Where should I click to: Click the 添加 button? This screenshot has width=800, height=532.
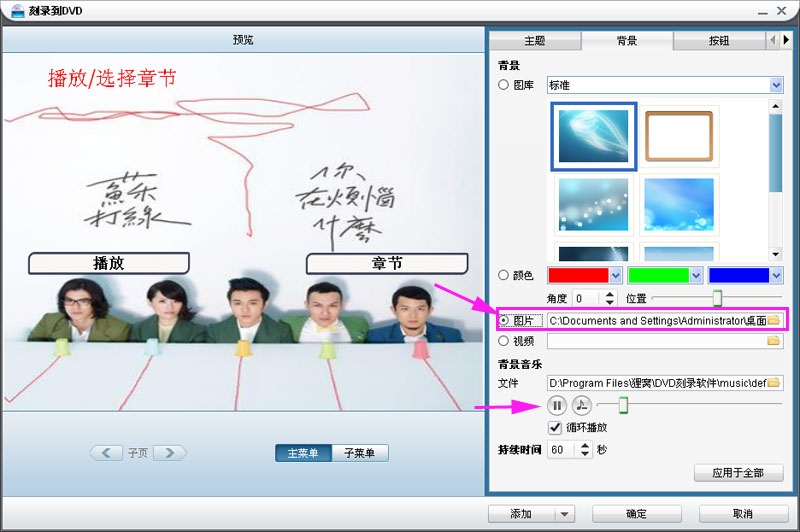tap(521, 514)
